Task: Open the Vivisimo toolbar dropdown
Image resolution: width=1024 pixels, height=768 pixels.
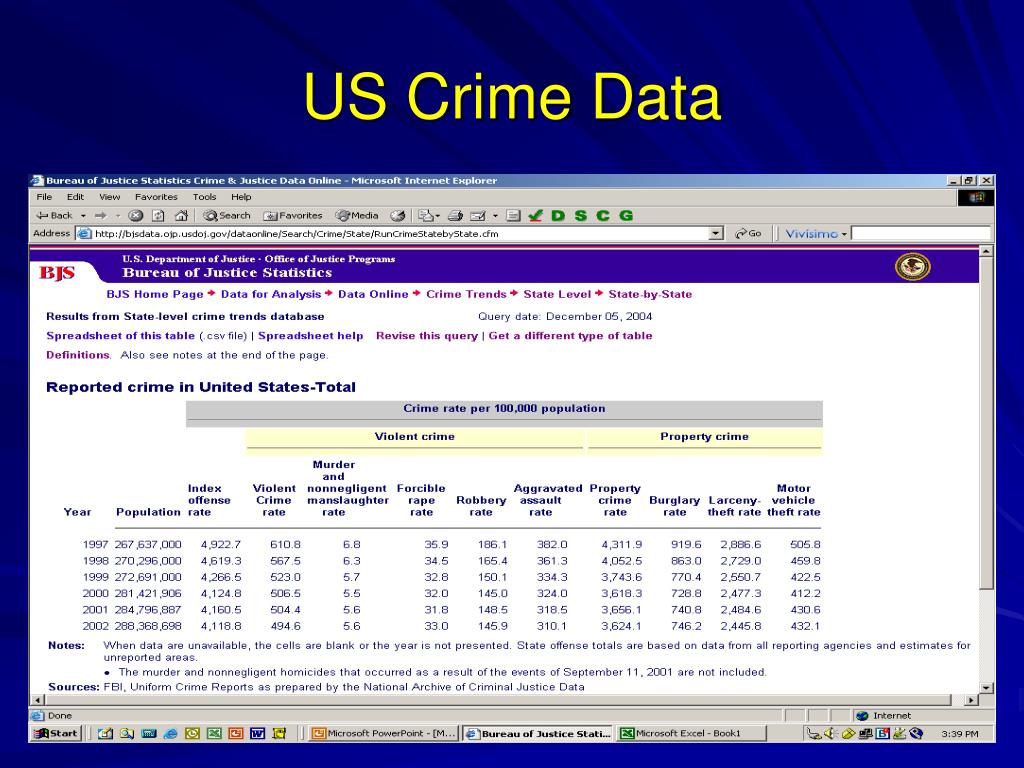Action: (844, 234)
